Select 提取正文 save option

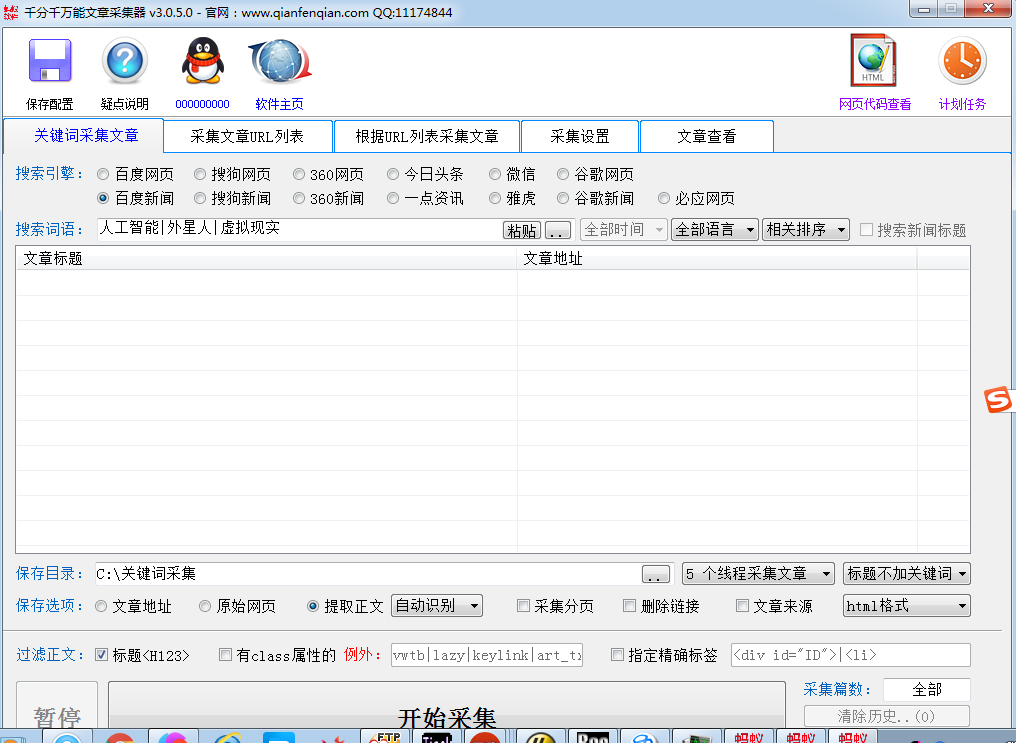[313, 606]
